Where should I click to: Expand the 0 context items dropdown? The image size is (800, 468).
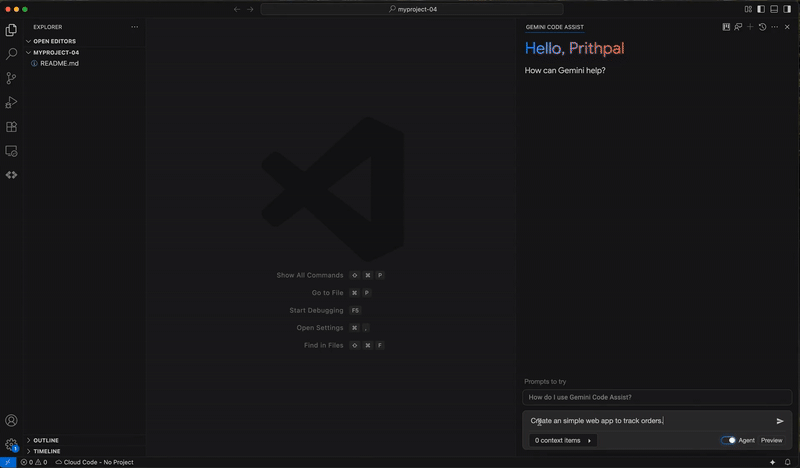tap(562, 440)
